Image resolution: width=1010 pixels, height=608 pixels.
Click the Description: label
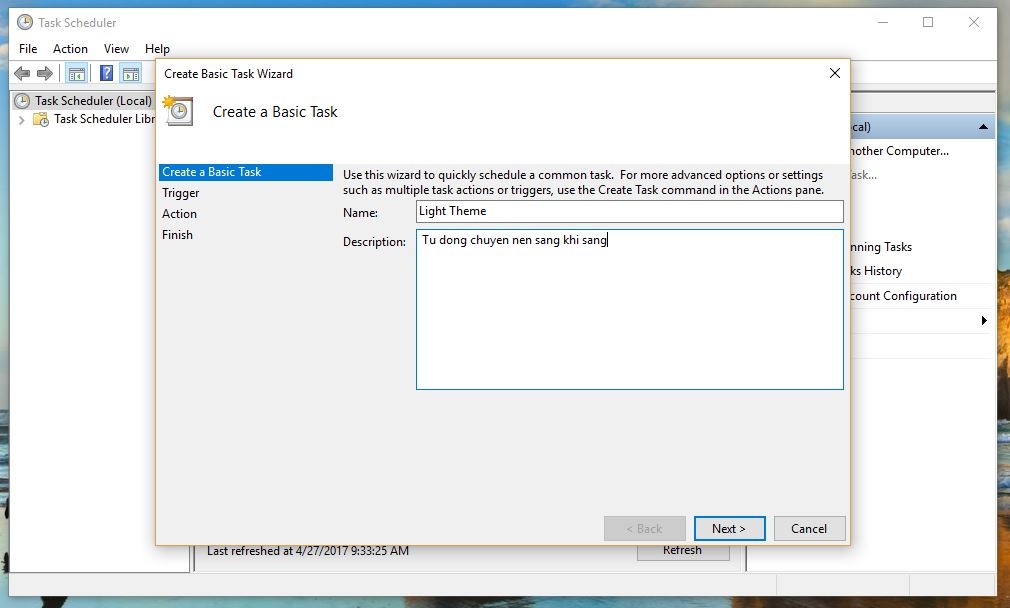374,242
